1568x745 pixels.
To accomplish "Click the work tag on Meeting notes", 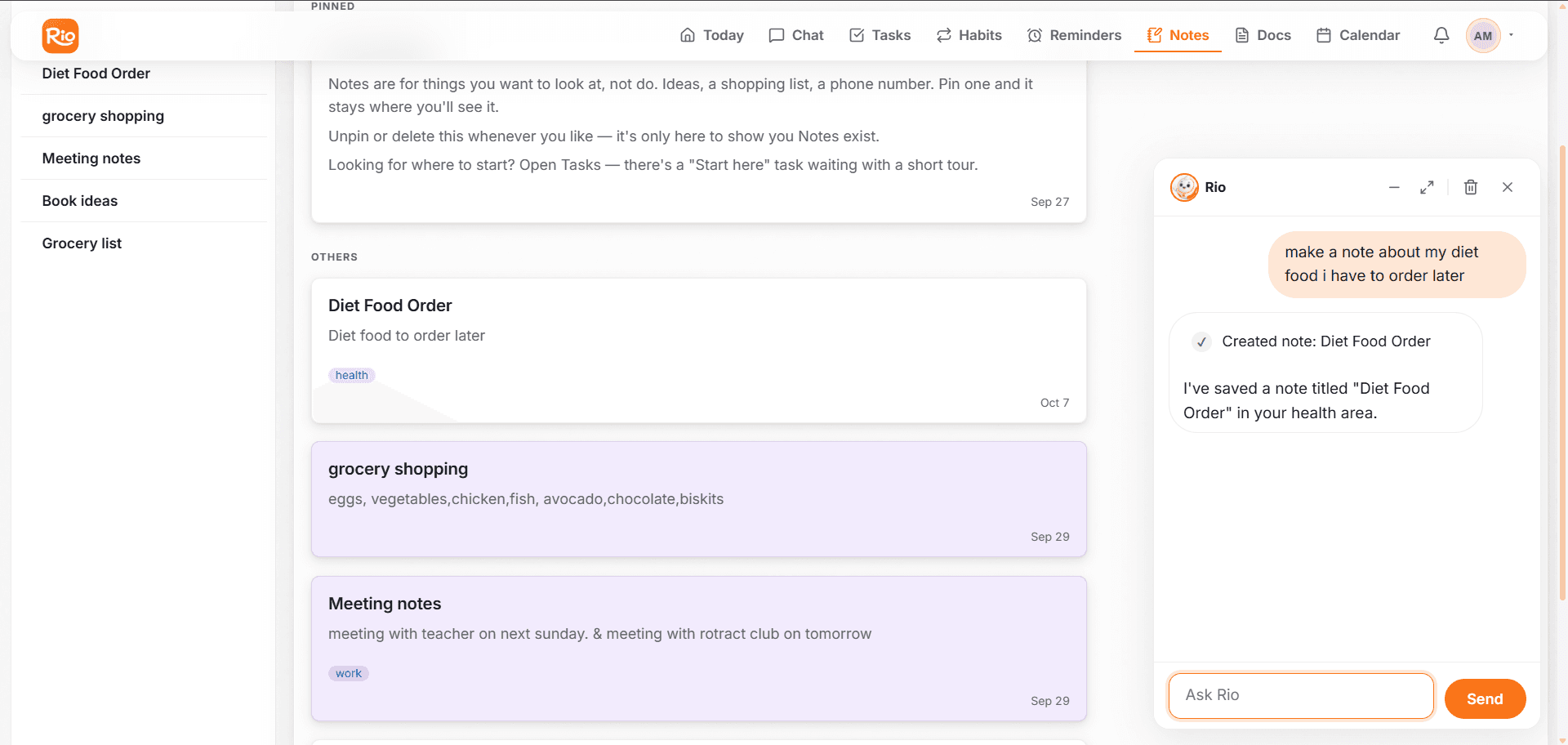I will pyautogui.click(x=349, y=673).
